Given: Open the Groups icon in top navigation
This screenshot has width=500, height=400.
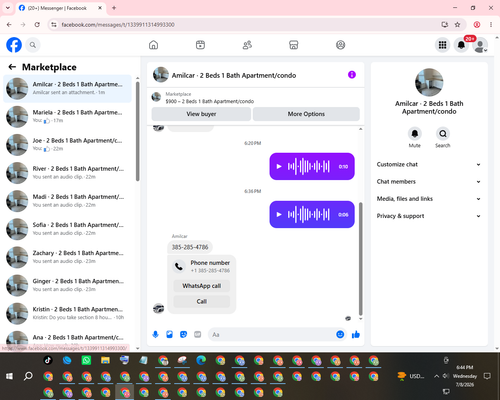Looking at the screenshot, I should 340,45.
